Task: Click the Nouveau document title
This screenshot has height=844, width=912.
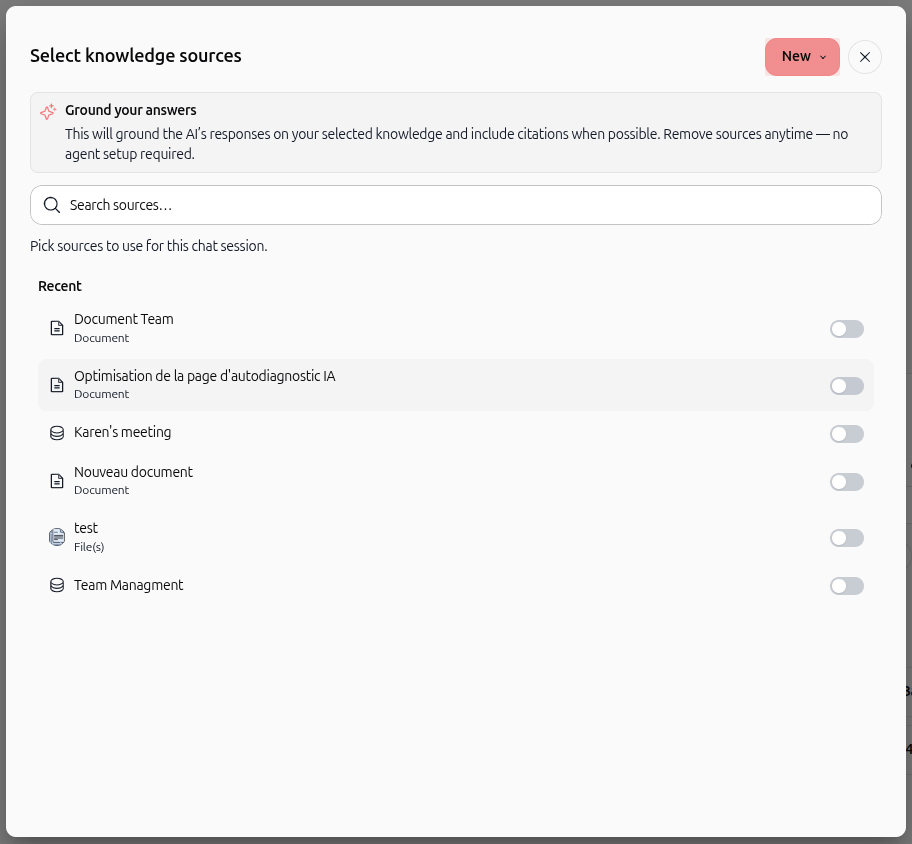Action: tap(133, 472)
